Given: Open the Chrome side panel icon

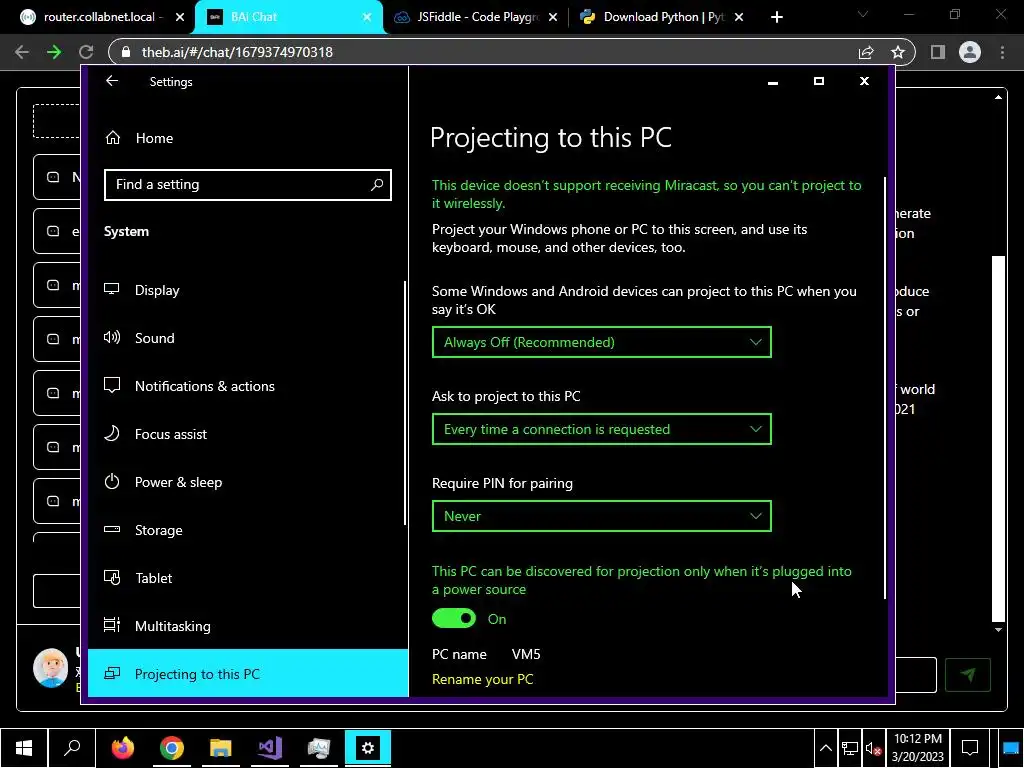Looking at the screenshot, I should point(938,52).
